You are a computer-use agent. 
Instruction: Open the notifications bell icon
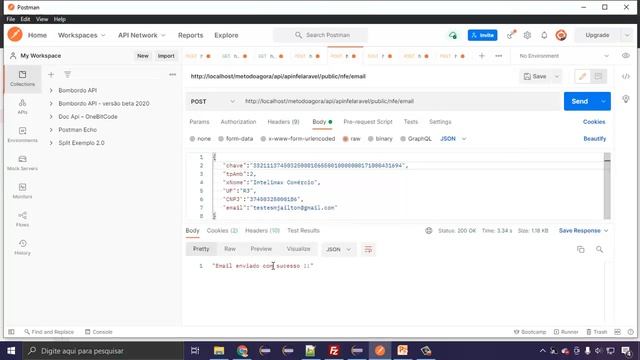[x=544, y=36]
